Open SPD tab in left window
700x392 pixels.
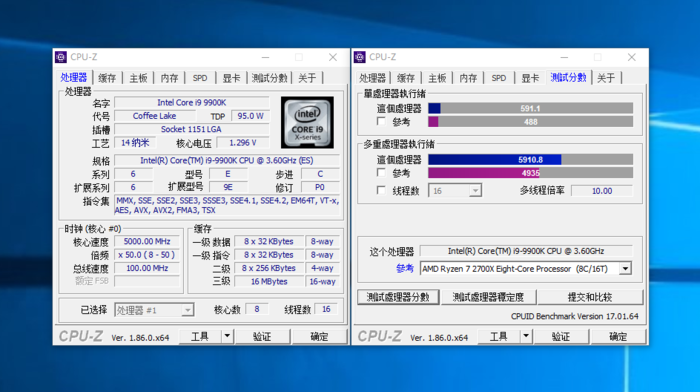[x=200, y=78]
